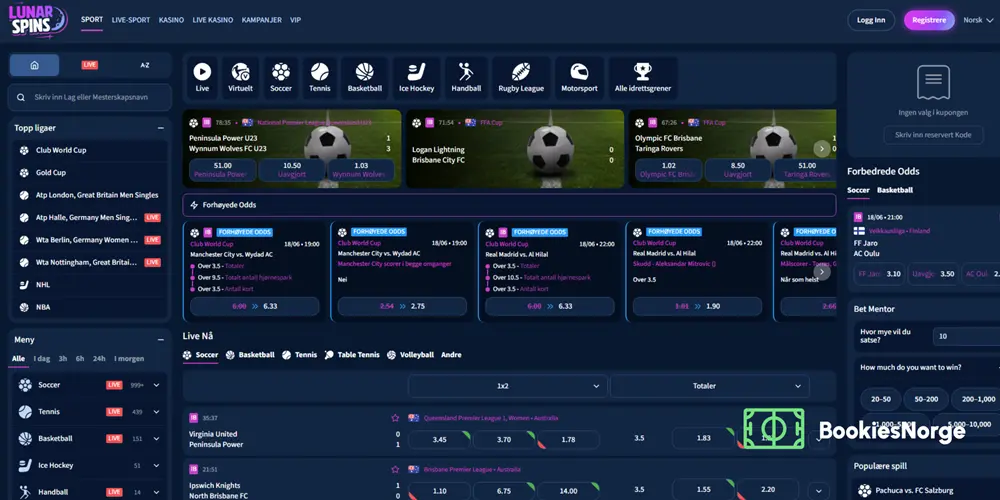Click Skriv inn reservert Kode button
Viewport: 1000px width, 500px height.
pos(933,135)
